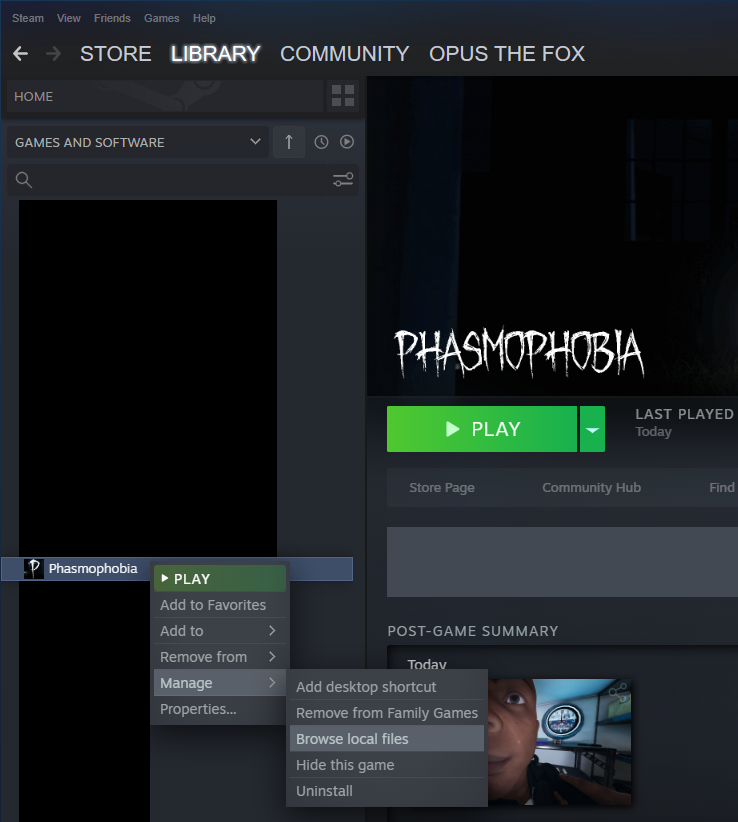Toggle the ready to play icon
This screenshot has width=738, height=822.
coord(347,142)
